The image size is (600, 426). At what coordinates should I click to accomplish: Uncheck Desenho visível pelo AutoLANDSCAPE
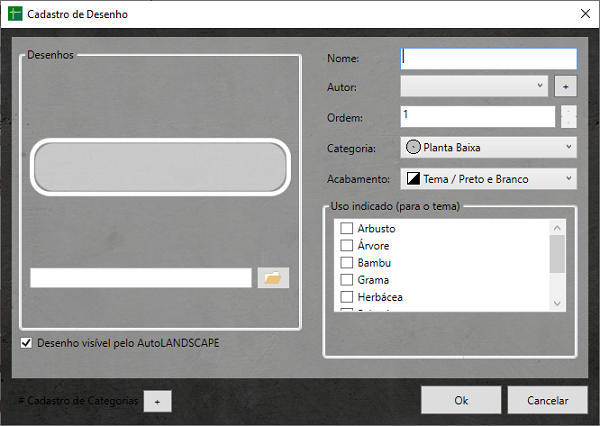[x=26, y=343]
